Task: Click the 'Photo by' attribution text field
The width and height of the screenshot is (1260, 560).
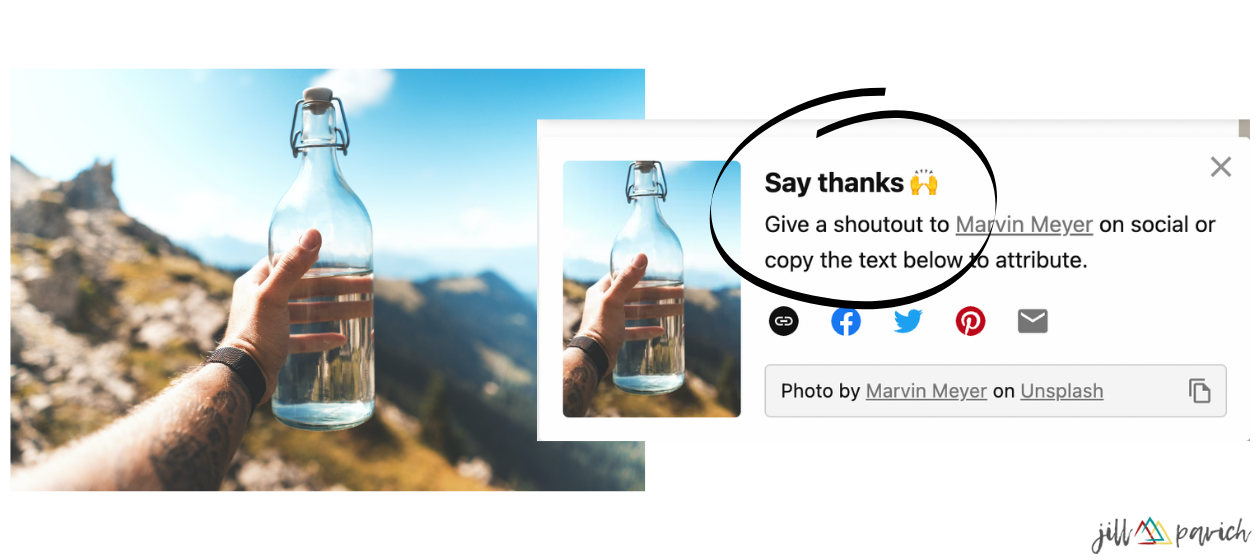Action: tap(995, 391)
